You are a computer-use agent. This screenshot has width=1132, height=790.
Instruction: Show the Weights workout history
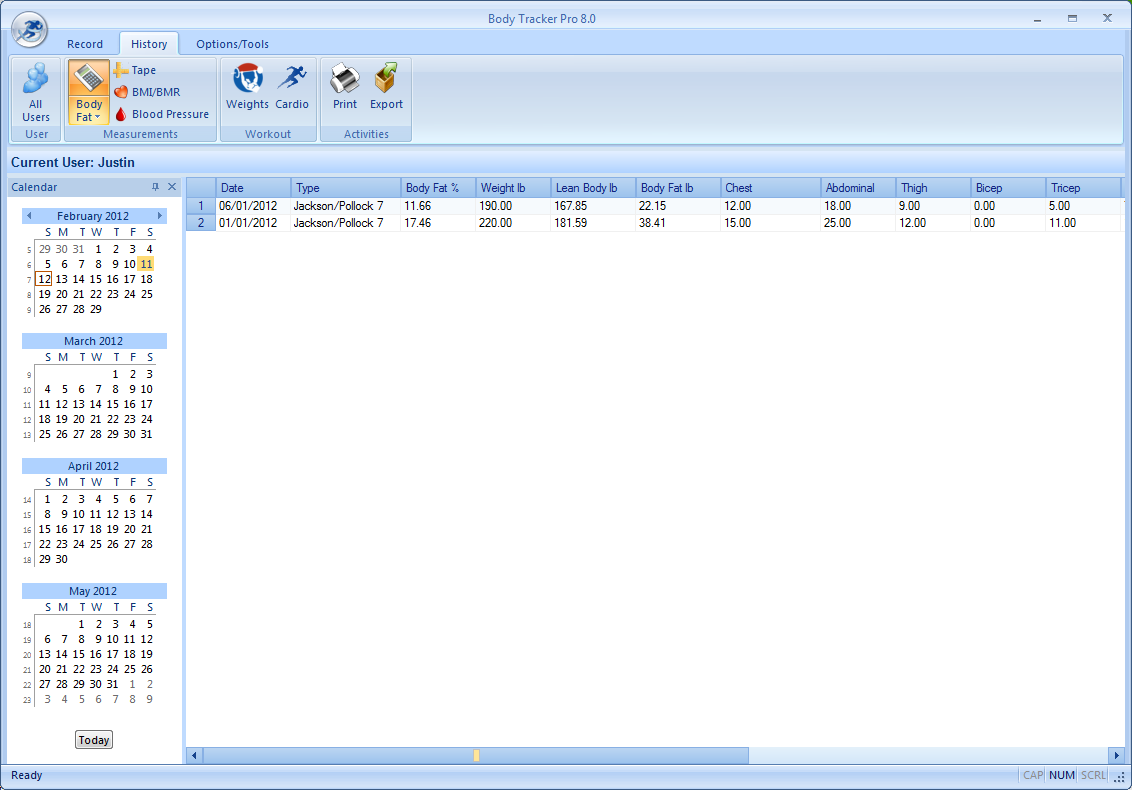(x=247, y=88)
